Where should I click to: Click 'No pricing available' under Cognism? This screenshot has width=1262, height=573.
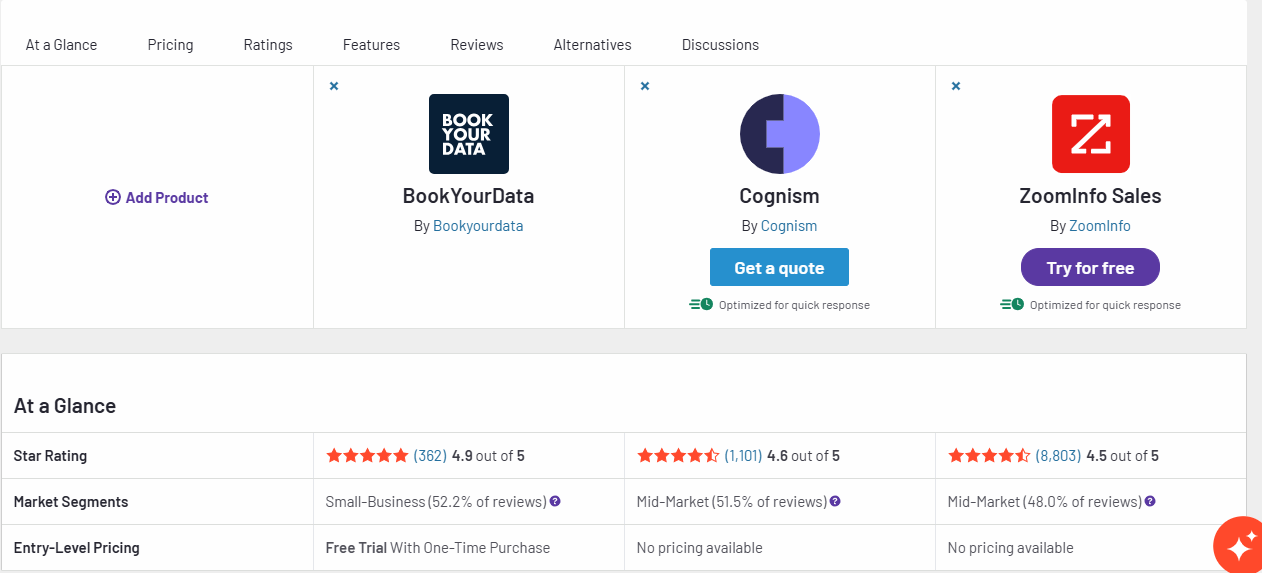coord(700,547)
